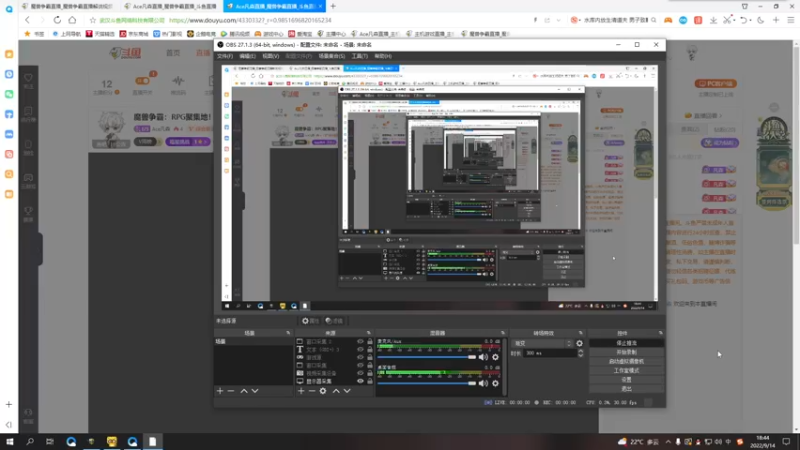Viewport: 800px width, 450px height.
Task: Open source Filters button above panels
Action: tap(334, 321)
